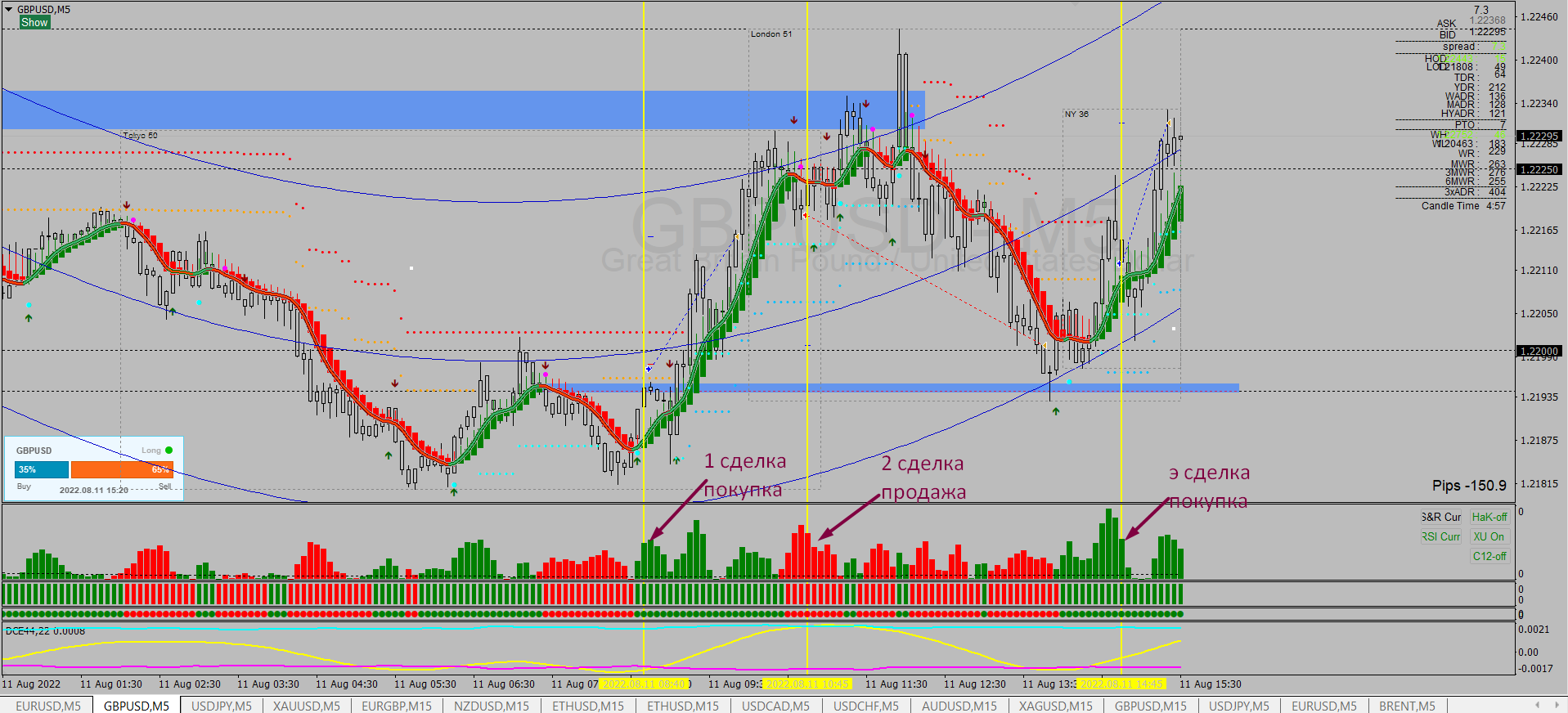This screenshot has height=713, width=1568.
Task: Click the 1.21815 price axis label
Action: click(x=1539, y=484)
